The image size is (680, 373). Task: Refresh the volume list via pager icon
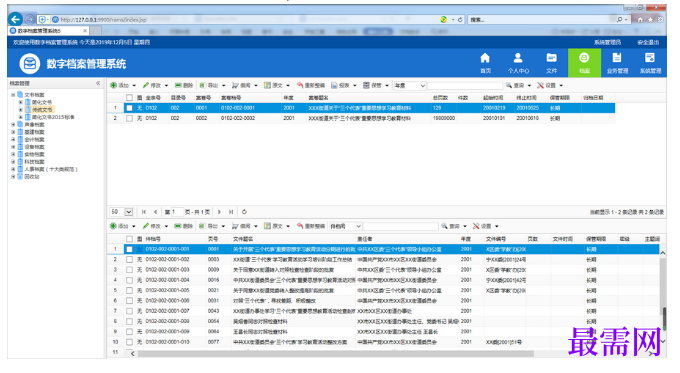coord(244,212)
